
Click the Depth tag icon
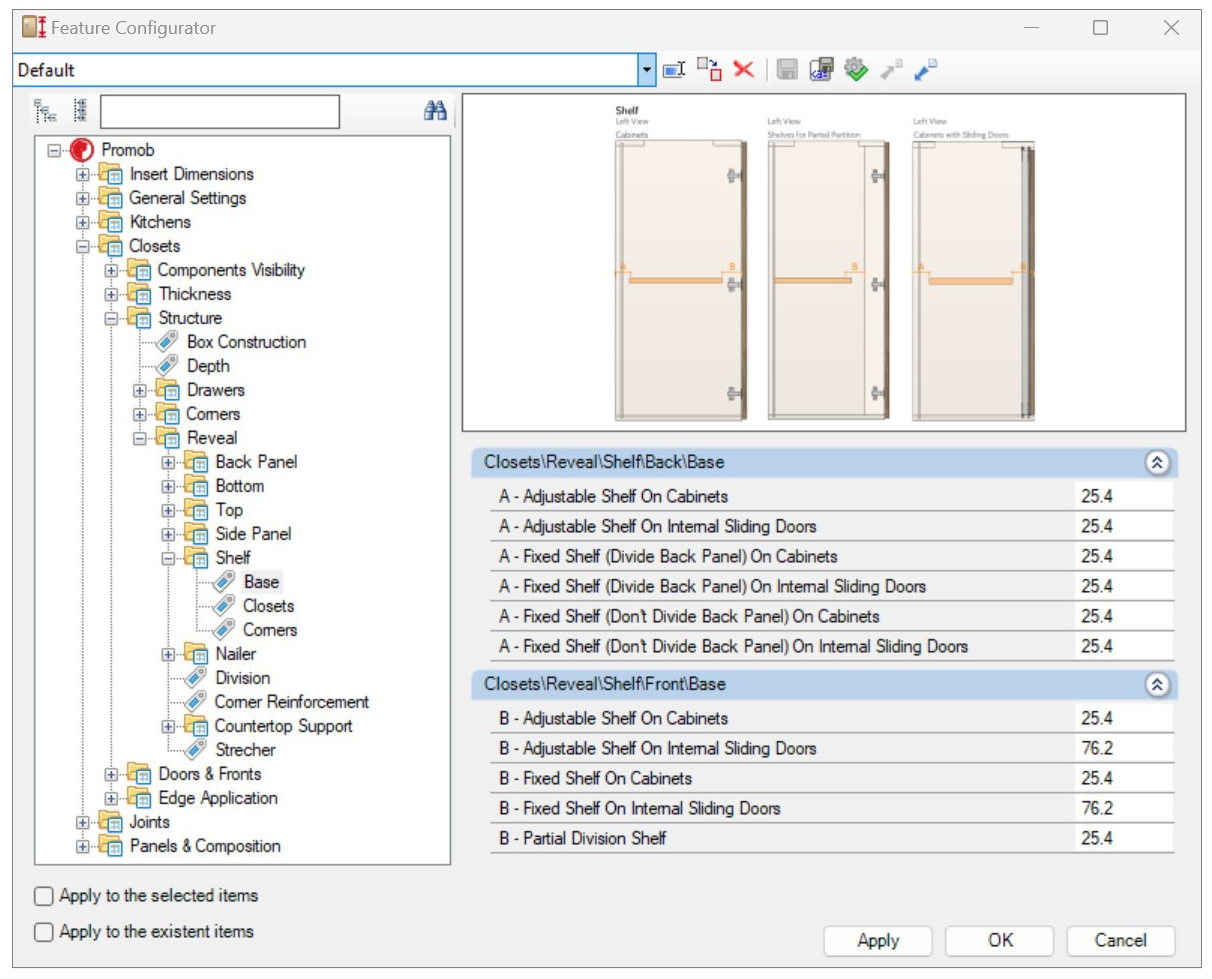point(168,366)
